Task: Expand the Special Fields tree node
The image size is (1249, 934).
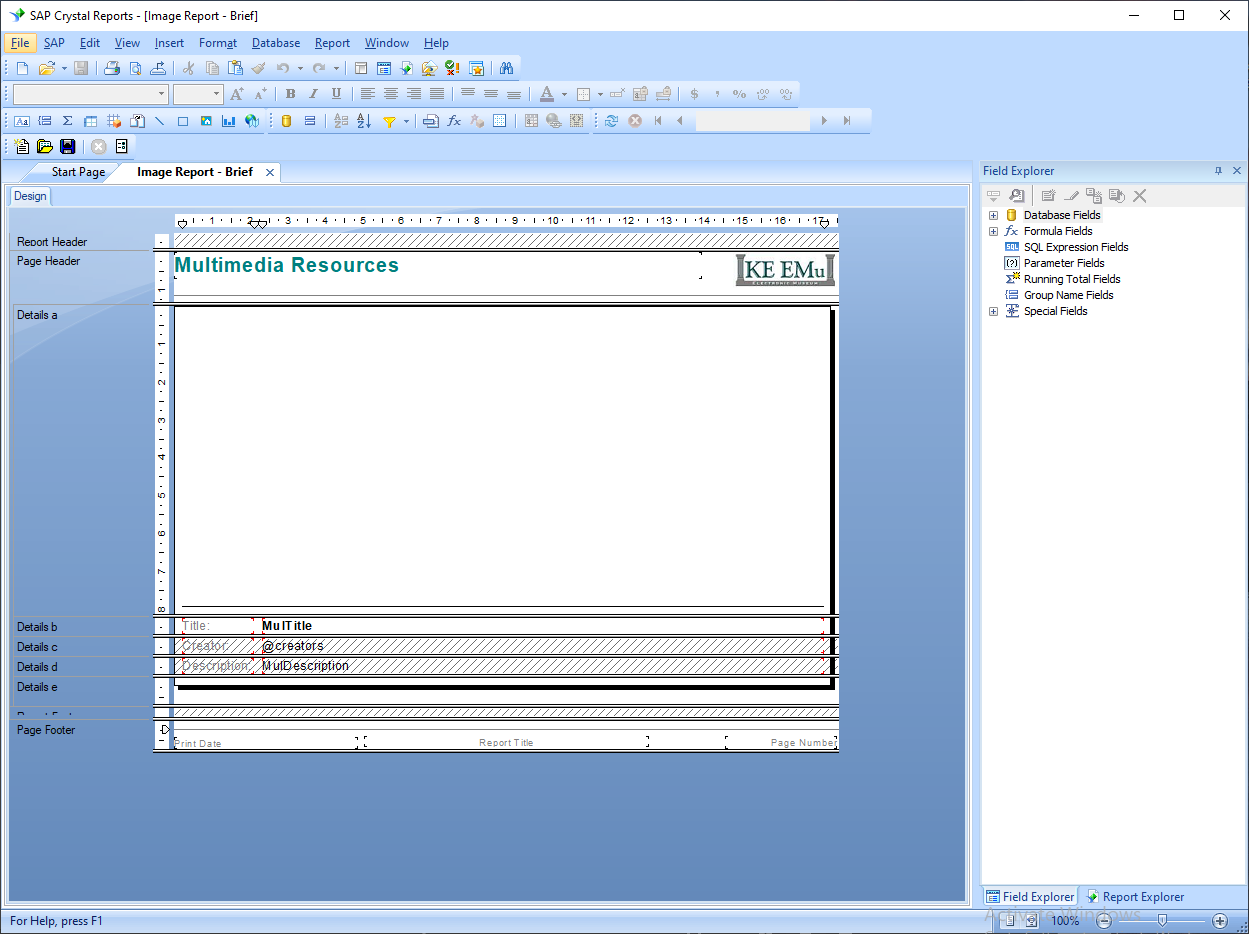Action: click(993, 311)
